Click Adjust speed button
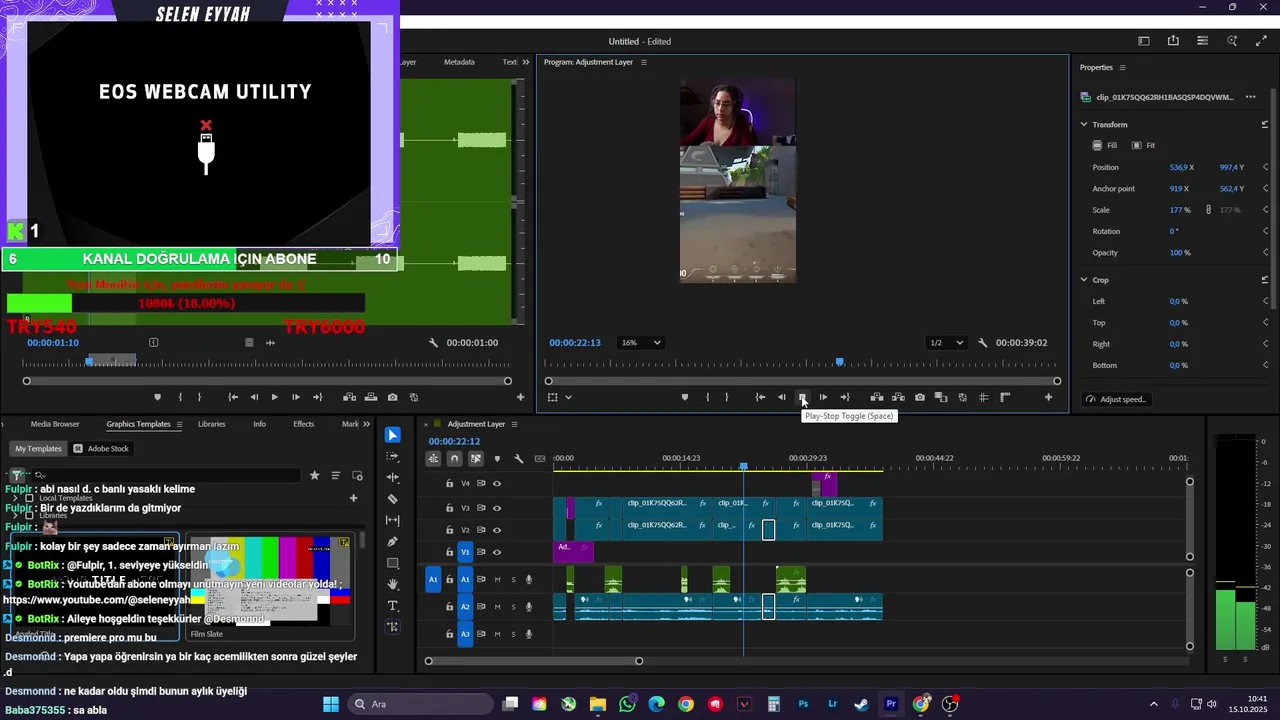 [x=1116, y=399]
